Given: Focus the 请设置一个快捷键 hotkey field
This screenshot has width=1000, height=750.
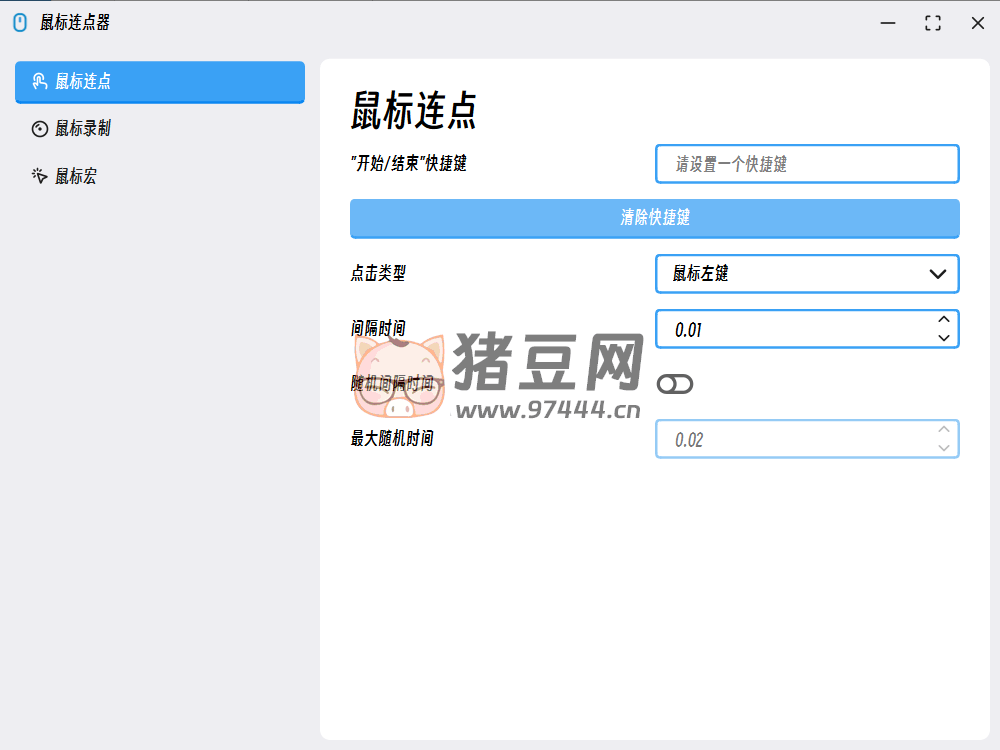Looking at the screenshot, I should click(x=806, y=164).
